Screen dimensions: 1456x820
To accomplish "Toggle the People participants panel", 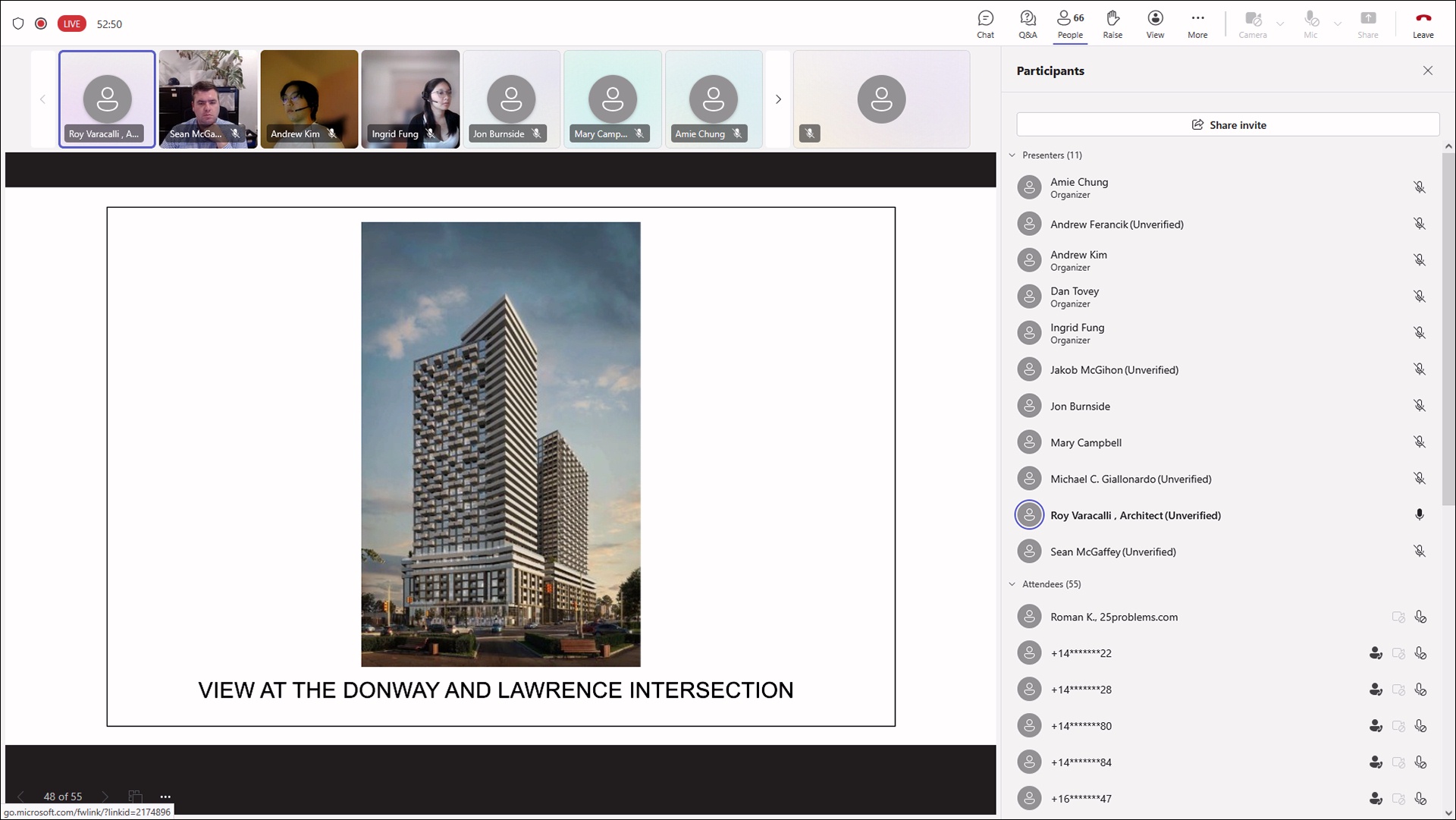I will coord(1070,24).
